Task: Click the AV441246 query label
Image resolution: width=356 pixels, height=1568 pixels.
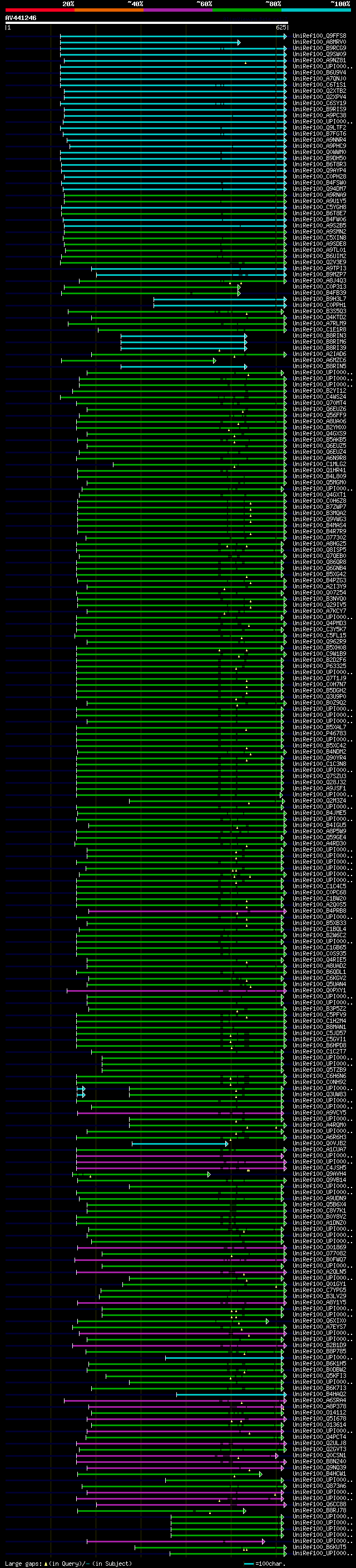Action: tap(21, 18)
